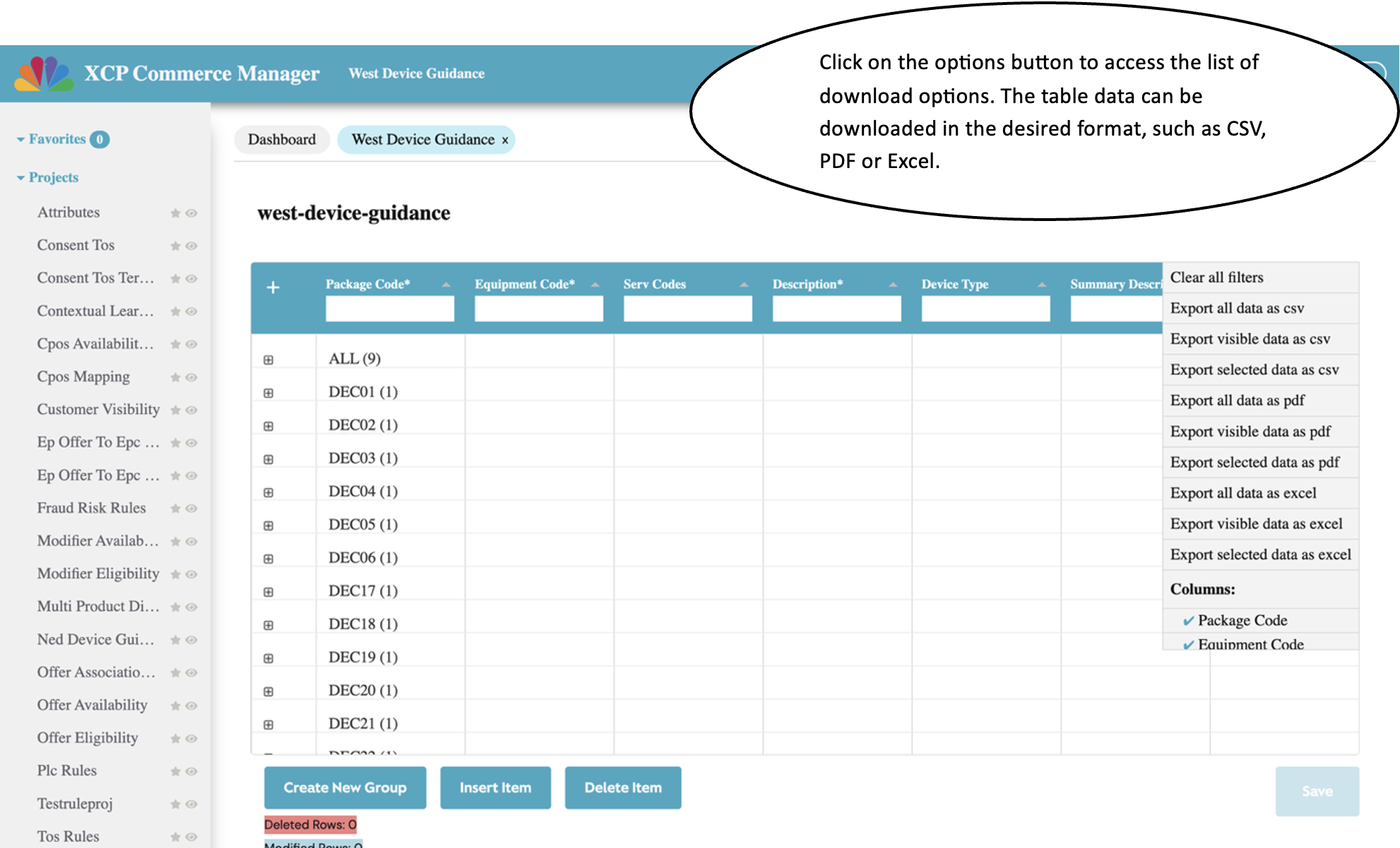Click the Package Code filter field
1400x848 pixels.
[x=390, y=309]
